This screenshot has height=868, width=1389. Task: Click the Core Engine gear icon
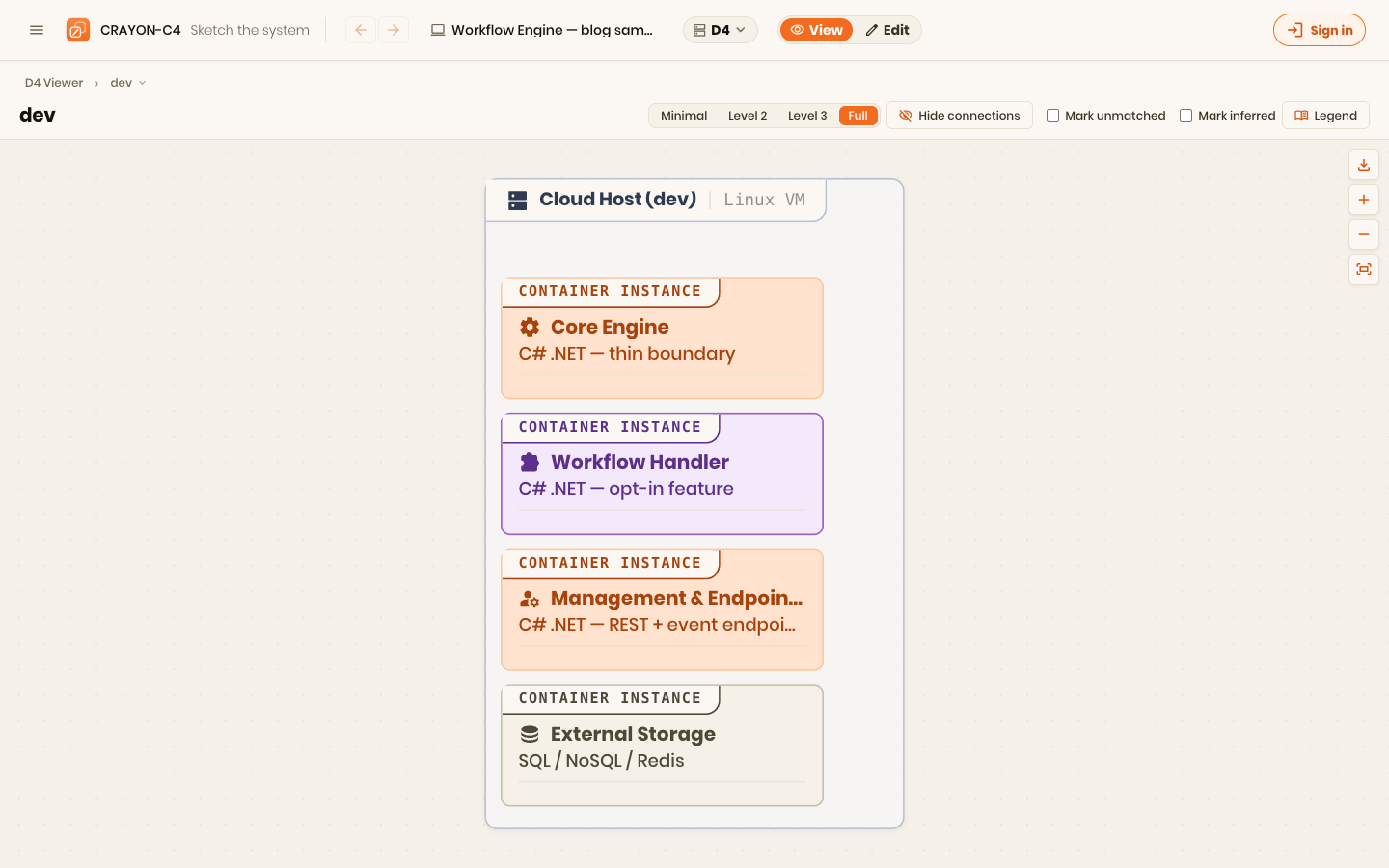point(530,327)
